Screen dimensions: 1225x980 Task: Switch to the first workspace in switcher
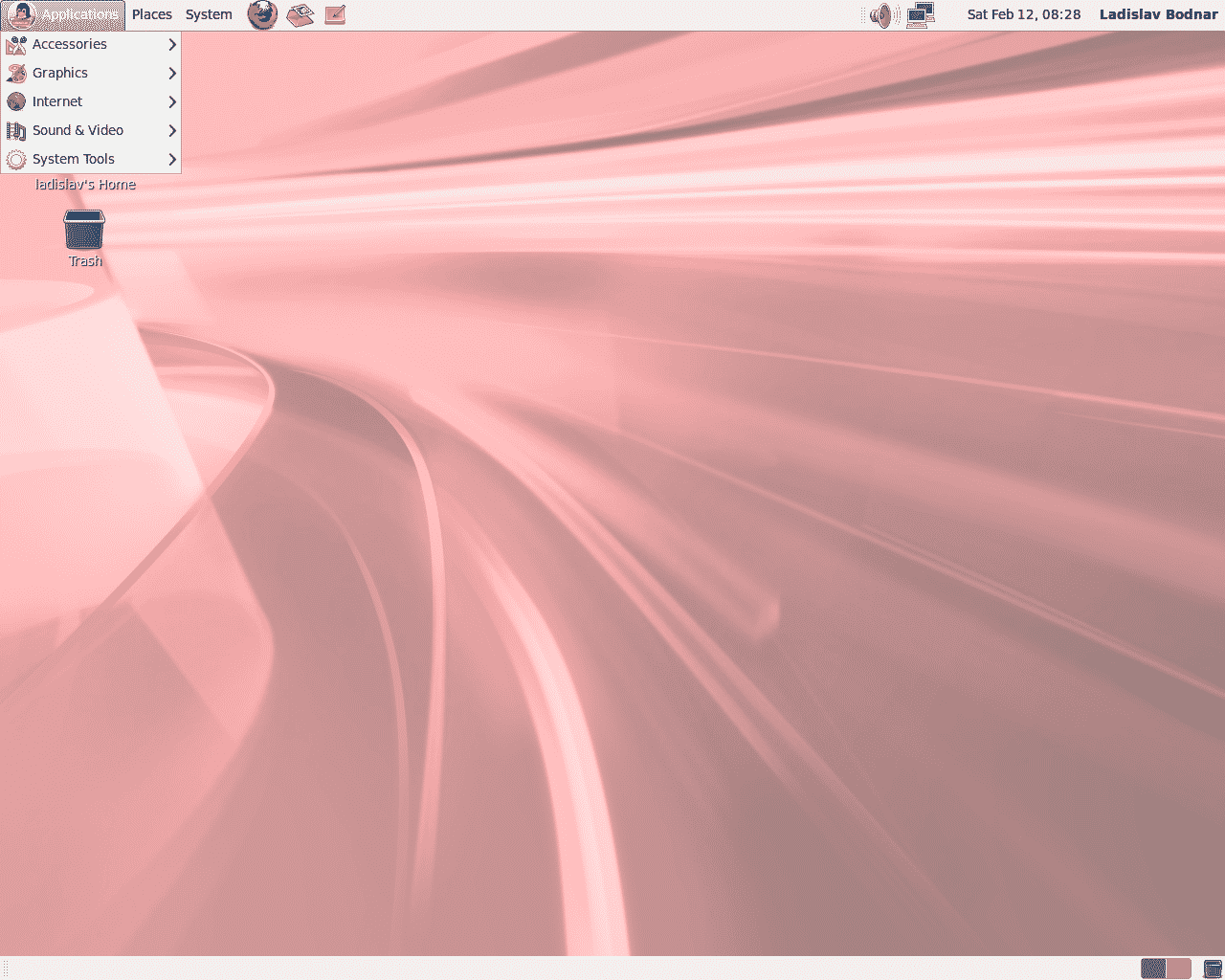coord(1153,969)
